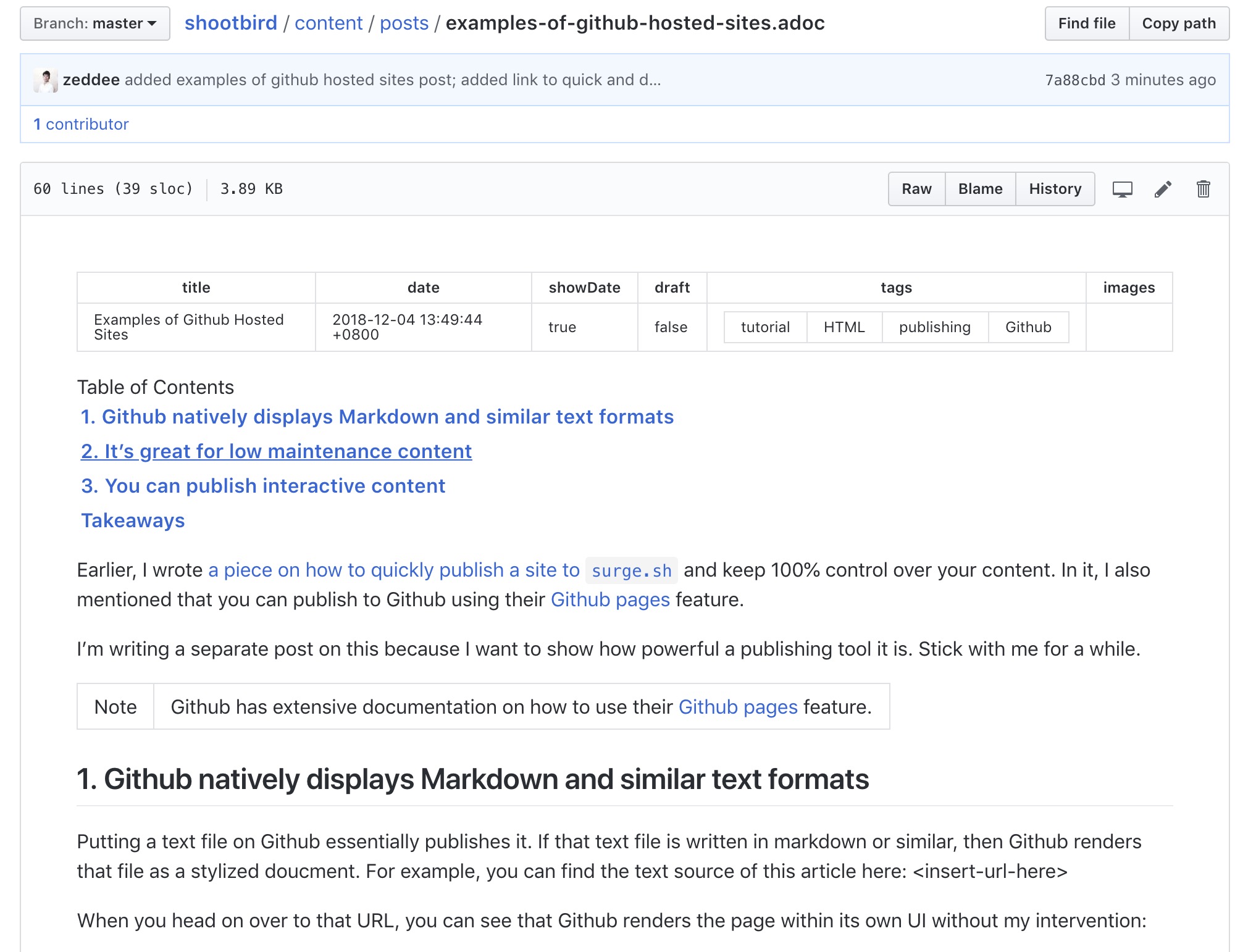
Task: Click the edit pencil icon
Action: click(x=1163, y=189)
